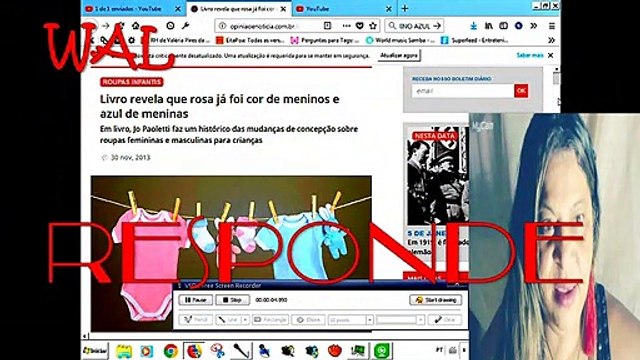The image size is (640, 360).
Task: Launch Google Chrome from taskbar
Action: (x=171, y=351)
